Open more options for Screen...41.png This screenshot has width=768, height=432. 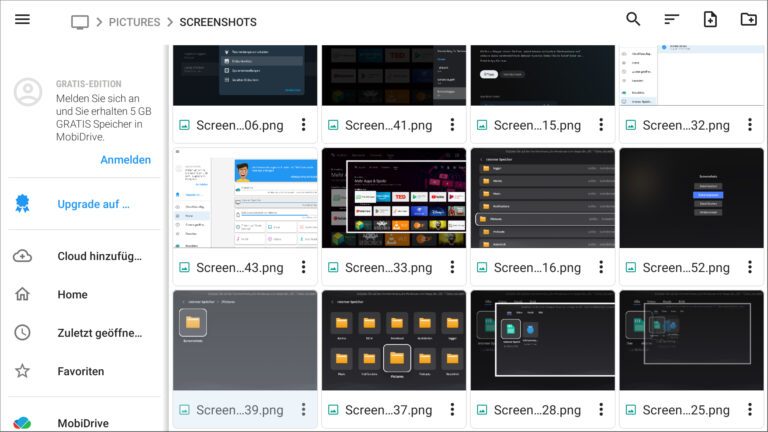pyautogui.click(x=453, y=125)
